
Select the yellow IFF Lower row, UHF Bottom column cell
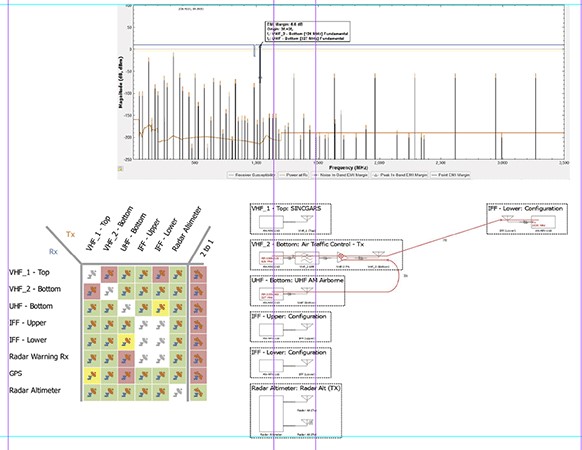click(126, 342)
